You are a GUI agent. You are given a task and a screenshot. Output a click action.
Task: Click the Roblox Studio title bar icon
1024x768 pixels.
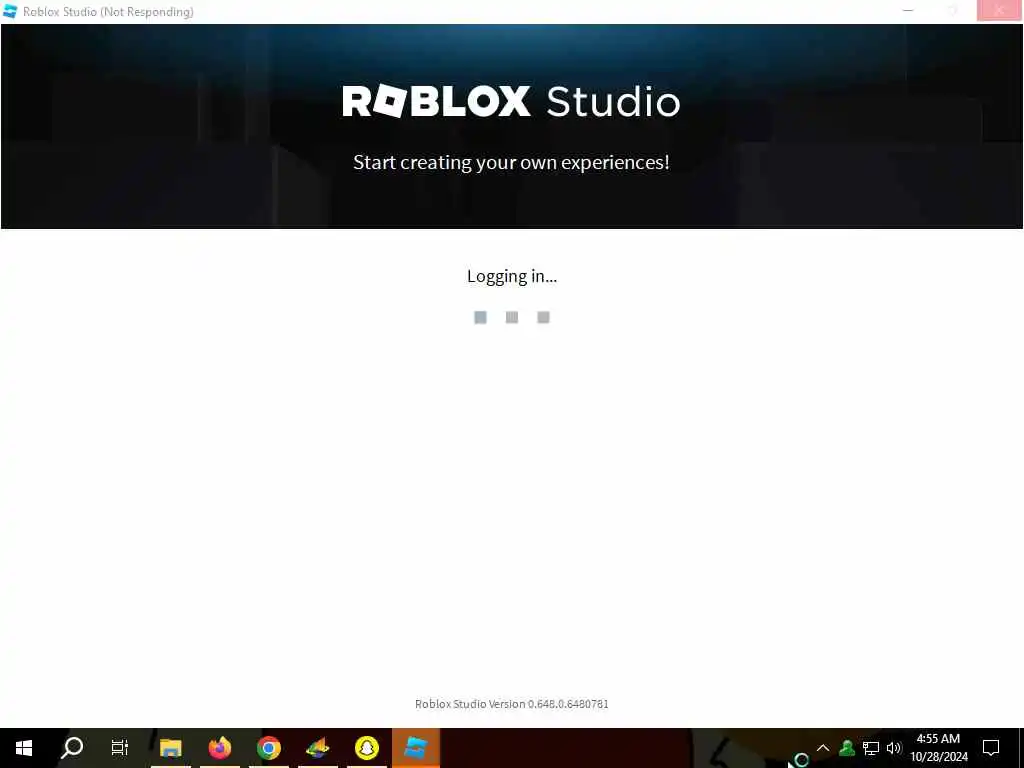(x=10, y=11)
